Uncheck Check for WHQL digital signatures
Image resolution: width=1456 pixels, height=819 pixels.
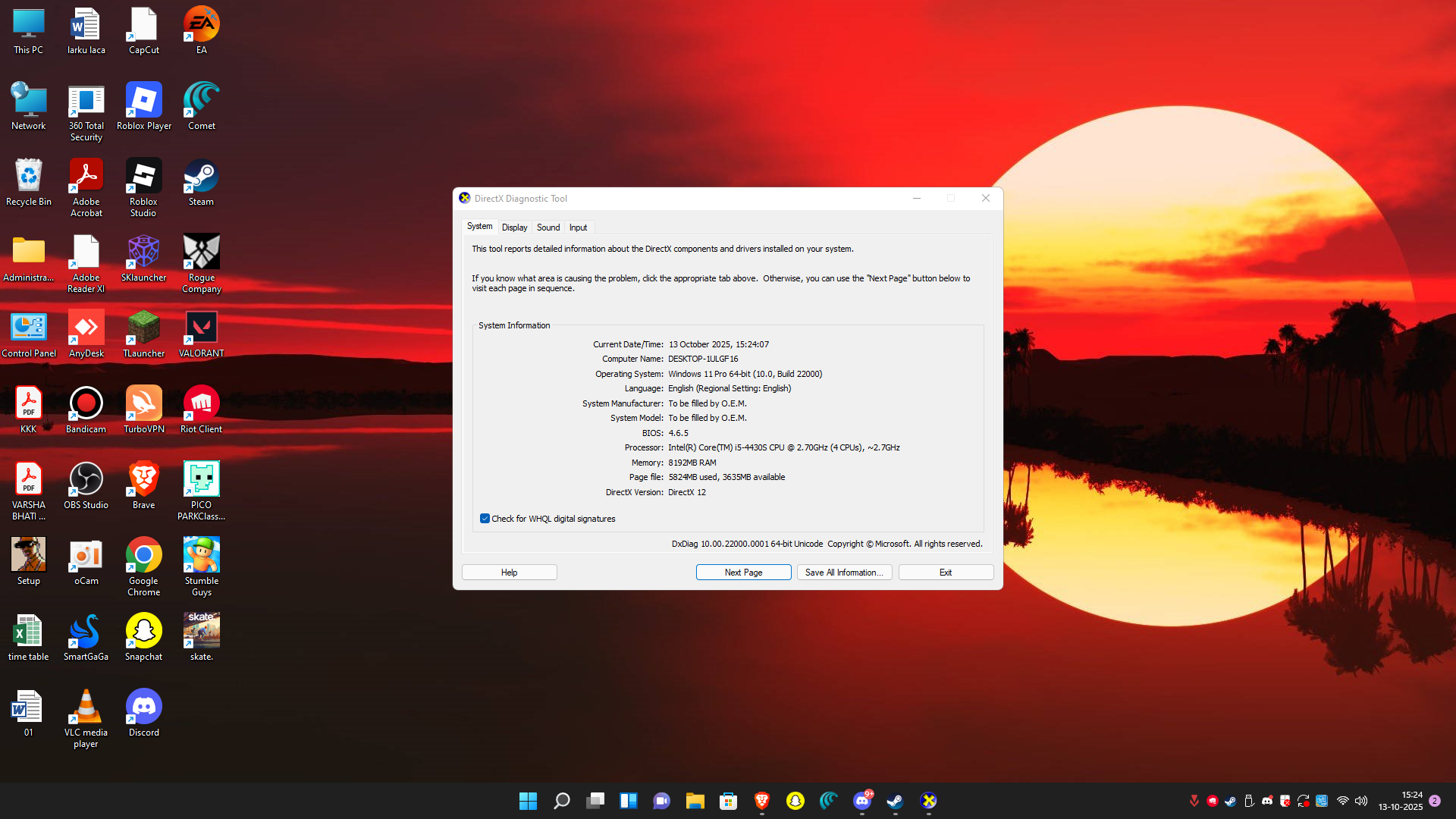click(x=485, y=519)
